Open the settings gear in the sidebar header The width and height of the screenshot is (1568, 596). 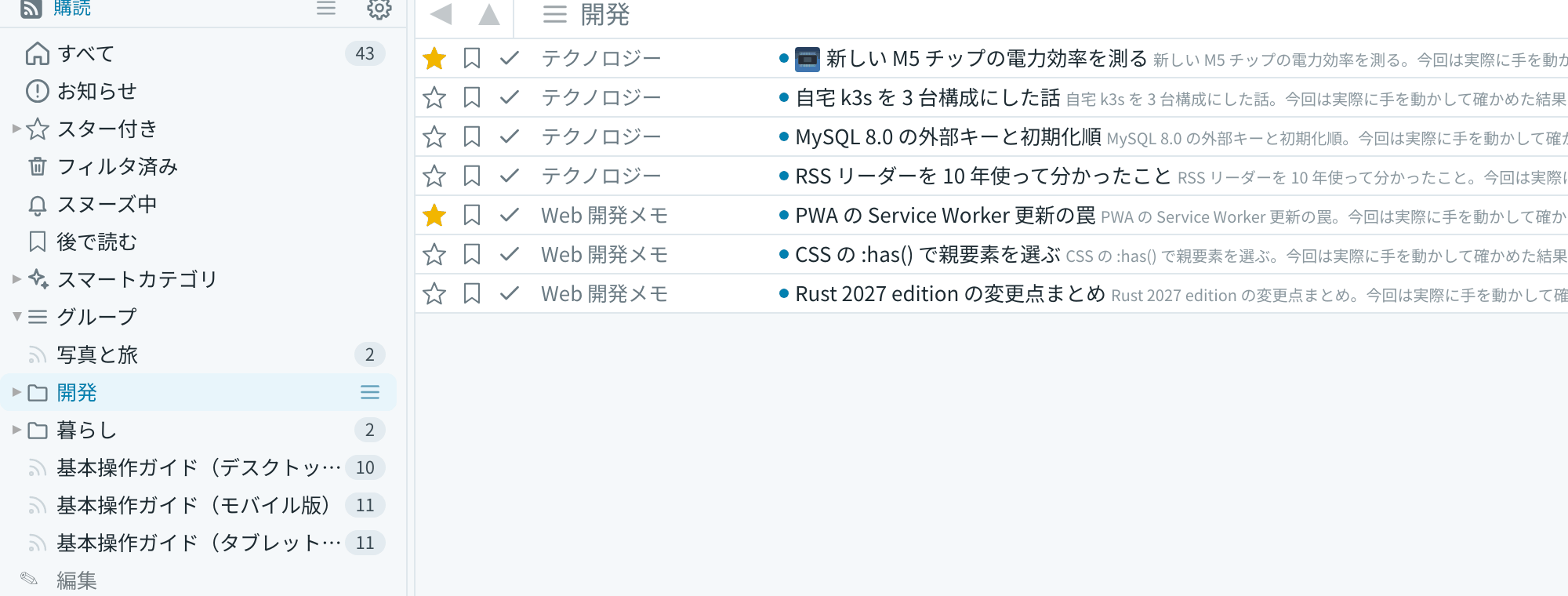[379, 9]
